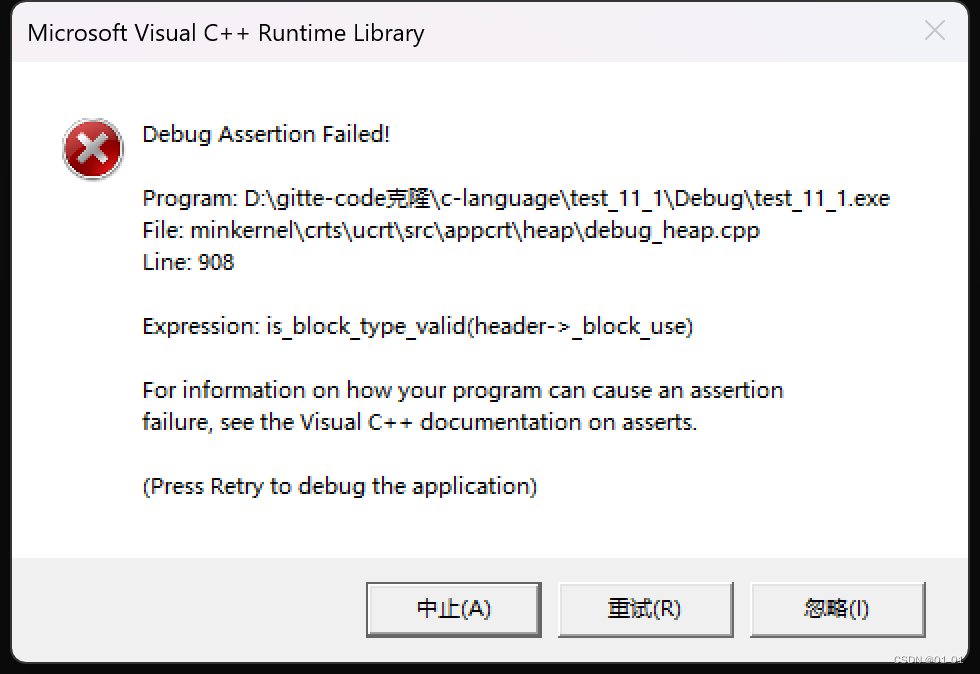Click the Expression is_block_type_valid line

click(x=417, y=326)
